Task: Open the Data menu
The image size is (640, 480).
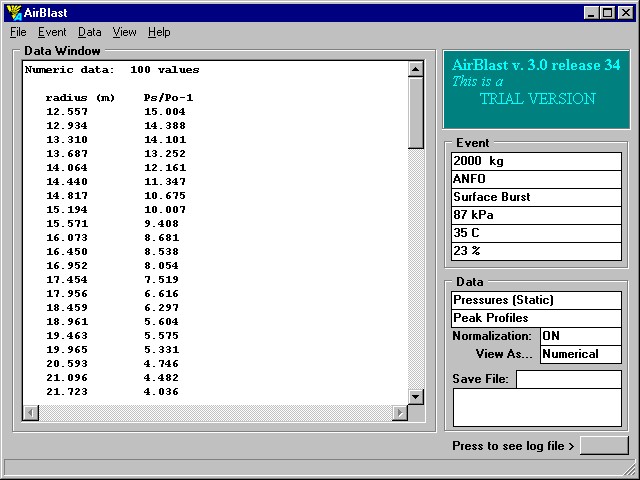Action: pyautogui.click(x=89, y=32)
